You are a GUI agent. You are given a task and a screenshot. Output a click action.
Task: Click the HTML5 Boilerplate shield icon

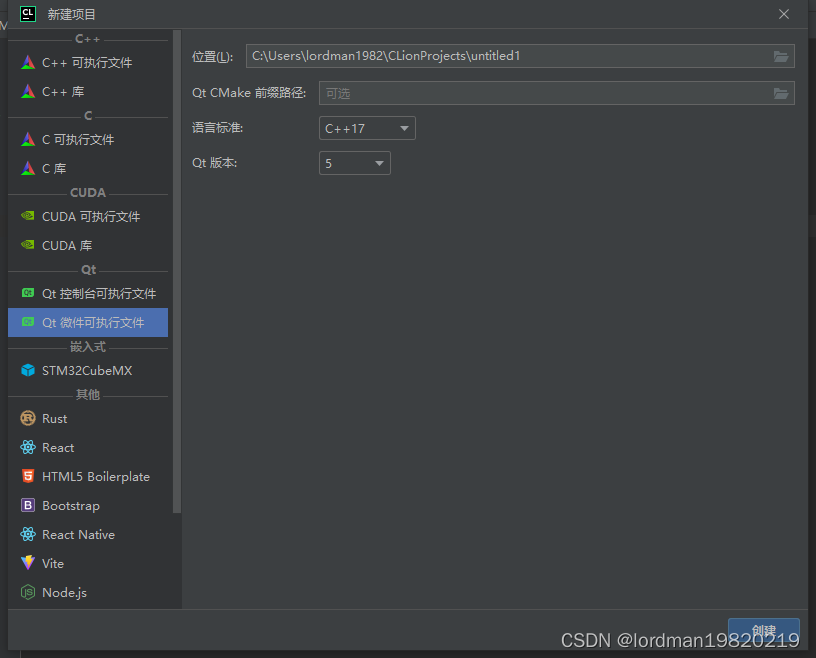[28, 476]
